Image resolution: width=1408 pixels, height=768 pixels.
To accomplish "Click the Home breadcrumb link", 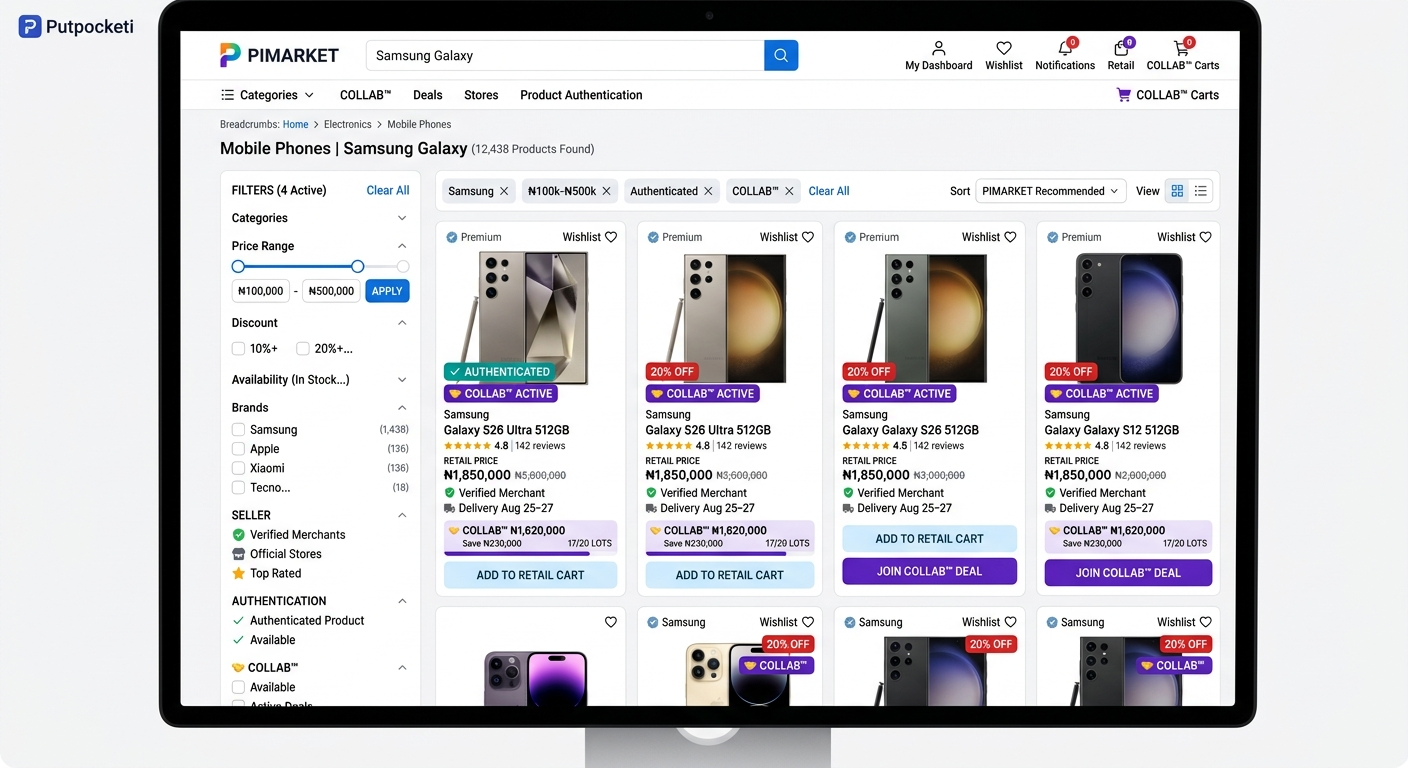I will (295, 125).
